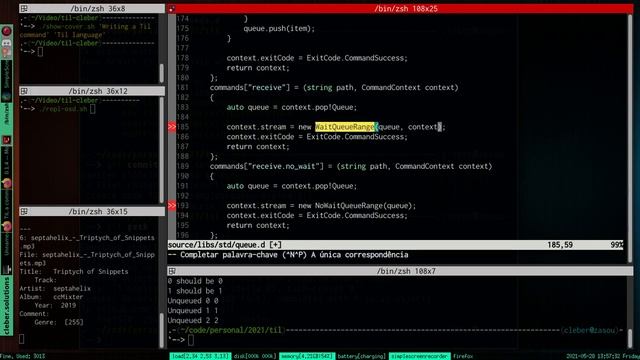The height and width of the screenshot is (360, 640).
Task: Click the Title: Triptych of Snippets line
Action: pos(74,271)
